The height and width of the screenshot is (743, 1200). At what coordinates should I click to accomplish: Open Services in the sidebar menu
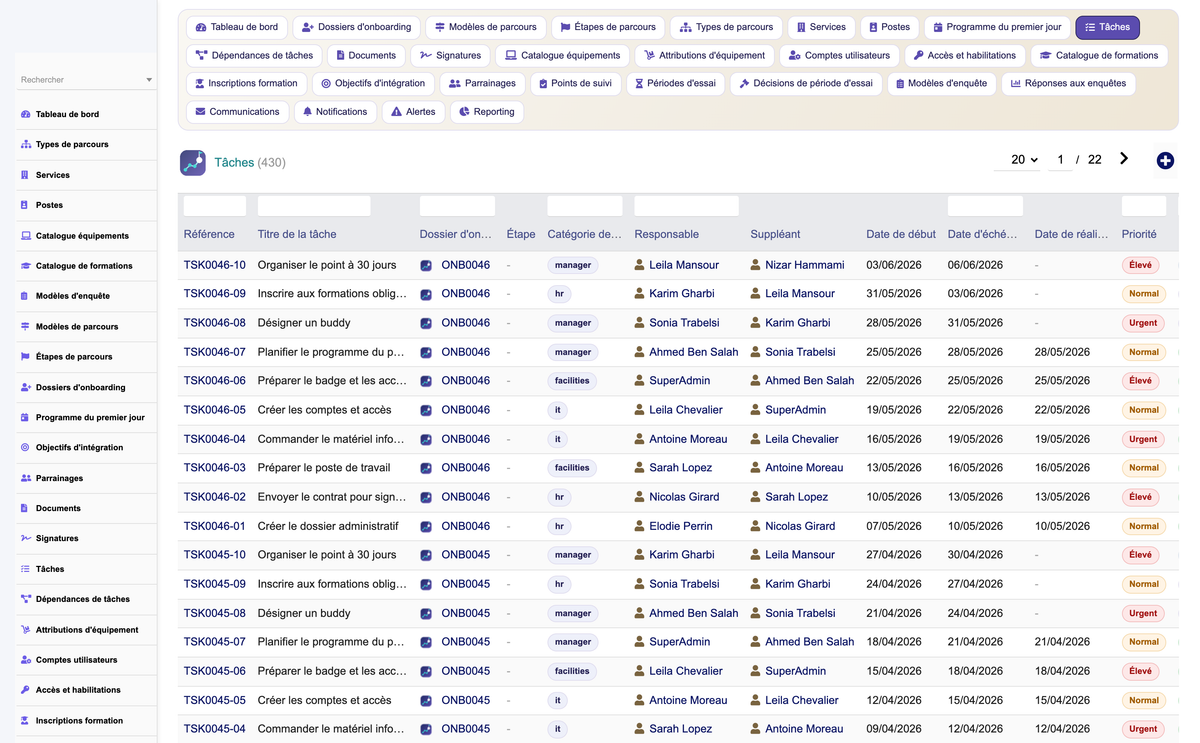52,175
